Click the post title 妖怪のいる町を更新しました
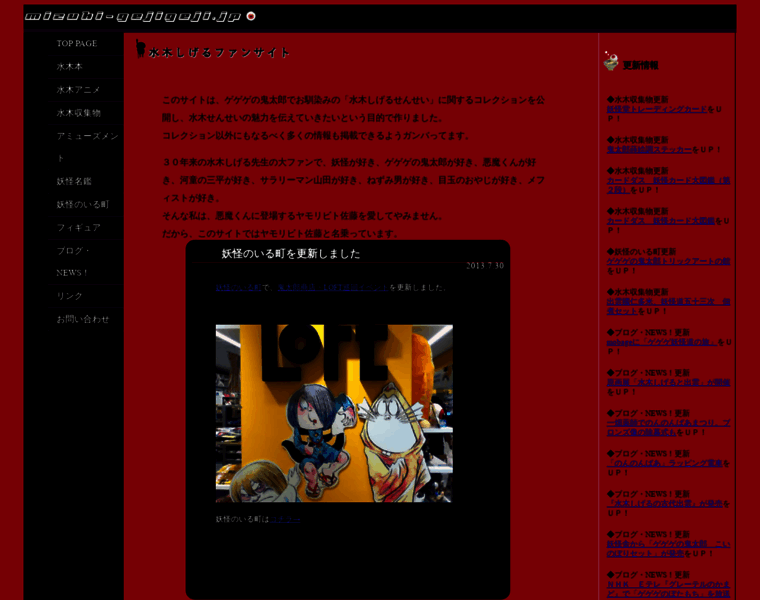Image resolution: width=760 pixels, height=600 pixels. coord(291,253)
